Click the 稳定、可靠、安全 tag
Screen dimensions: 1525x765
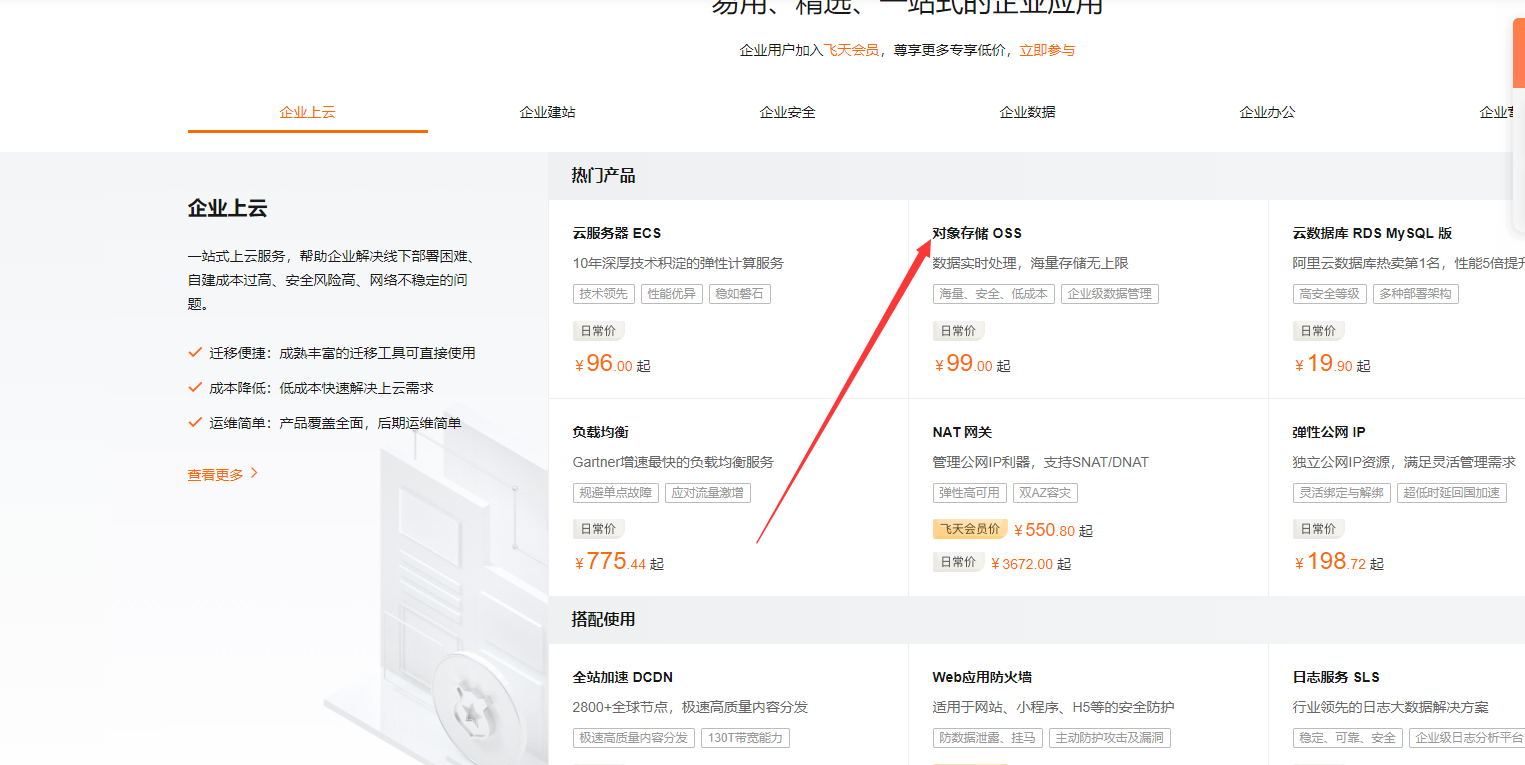[x=1347, y=738]
